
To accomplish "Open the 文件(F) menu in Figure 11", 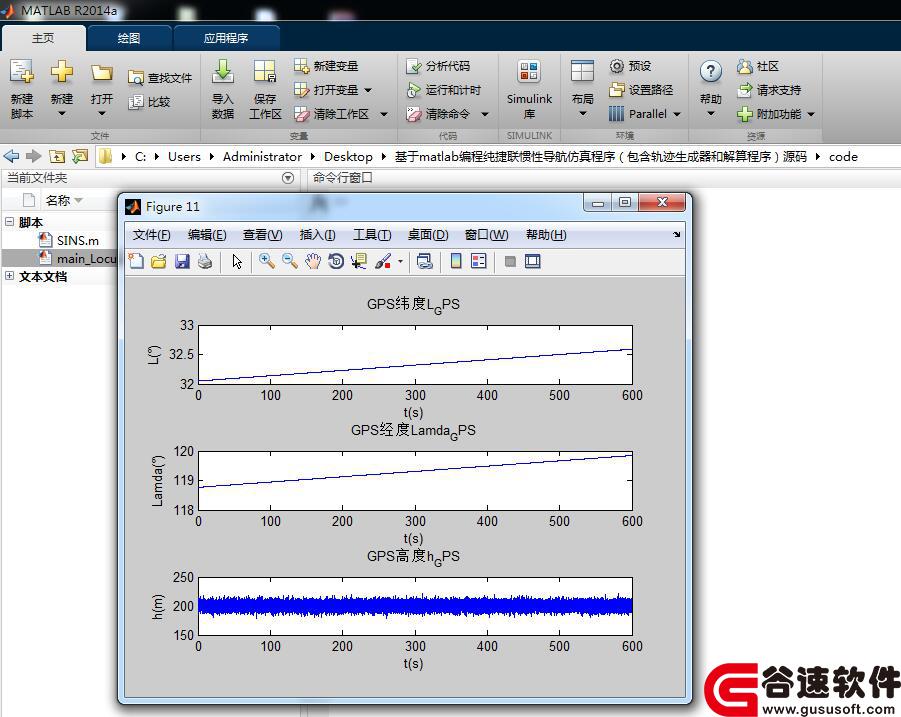I will click(151, 234).
